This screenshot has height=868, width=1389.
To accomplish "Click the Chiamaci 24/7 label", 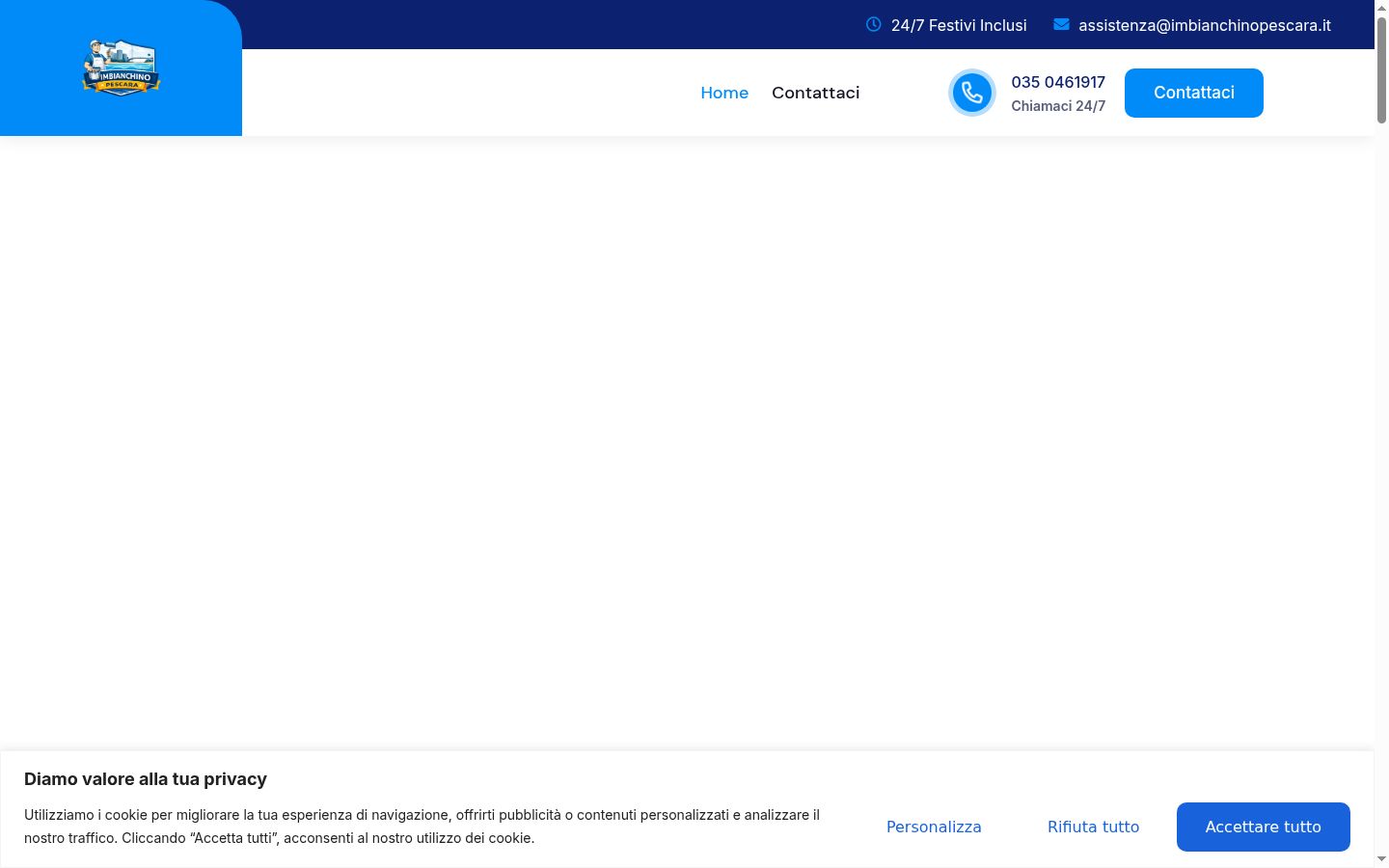I will point(1058,106).
